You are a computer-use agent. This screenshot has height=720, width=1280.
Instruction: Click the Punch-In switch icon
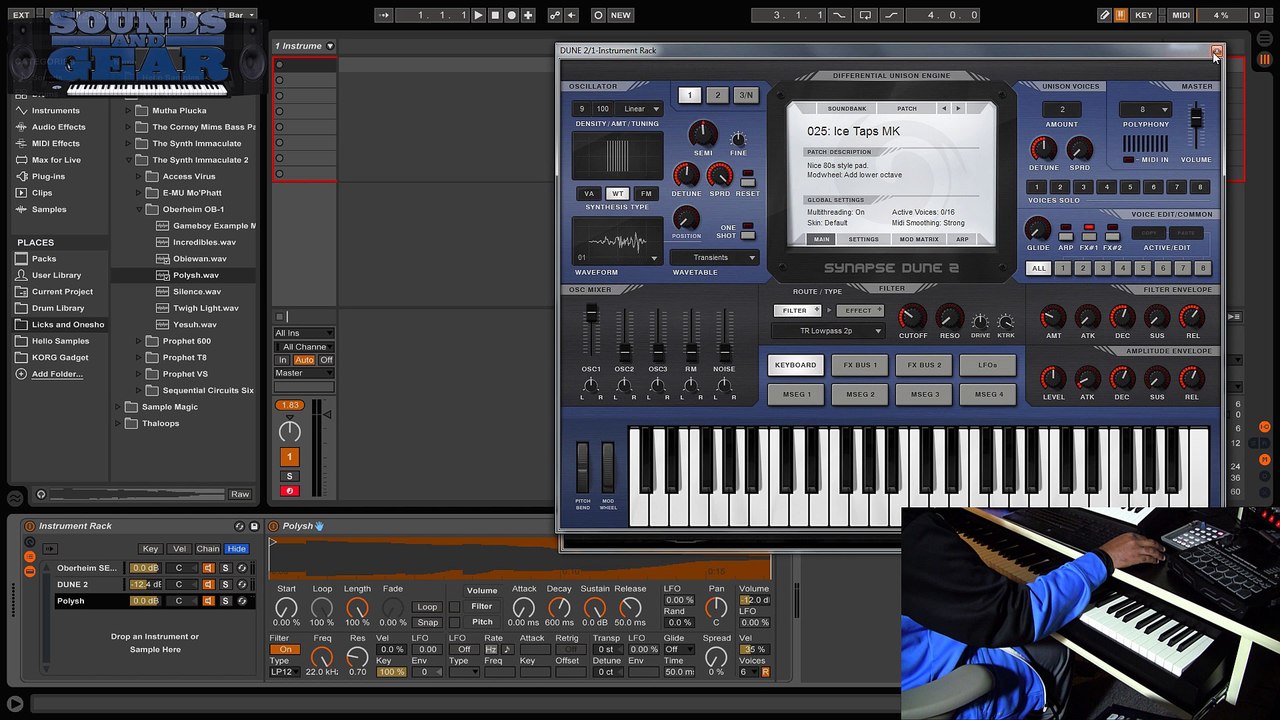[839, 15]
